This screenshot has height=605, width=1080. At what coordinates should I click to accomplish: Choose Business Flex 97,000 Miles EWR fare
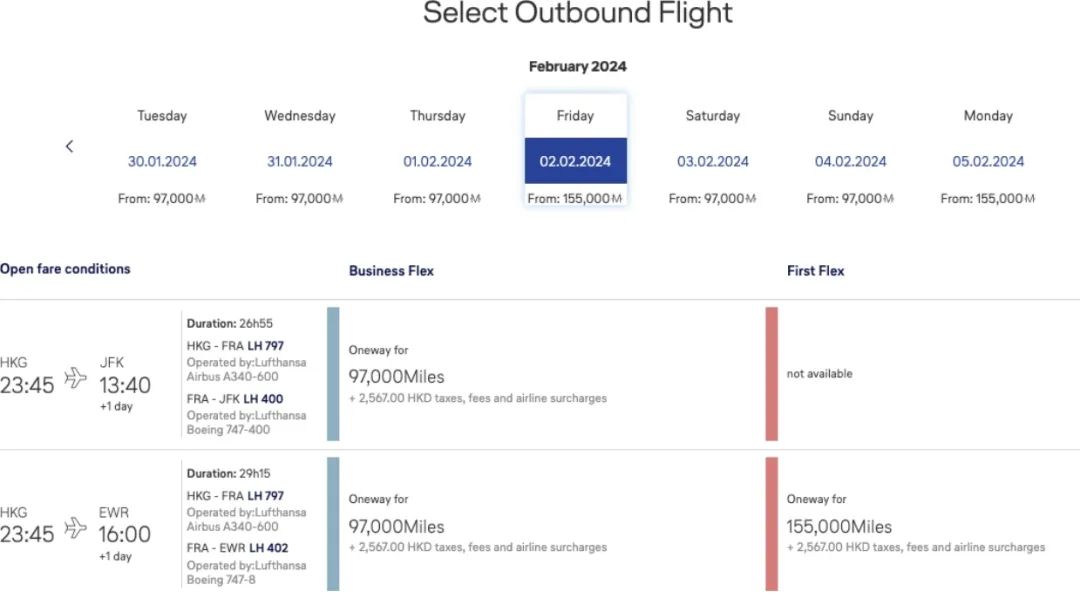coord(396,526)
